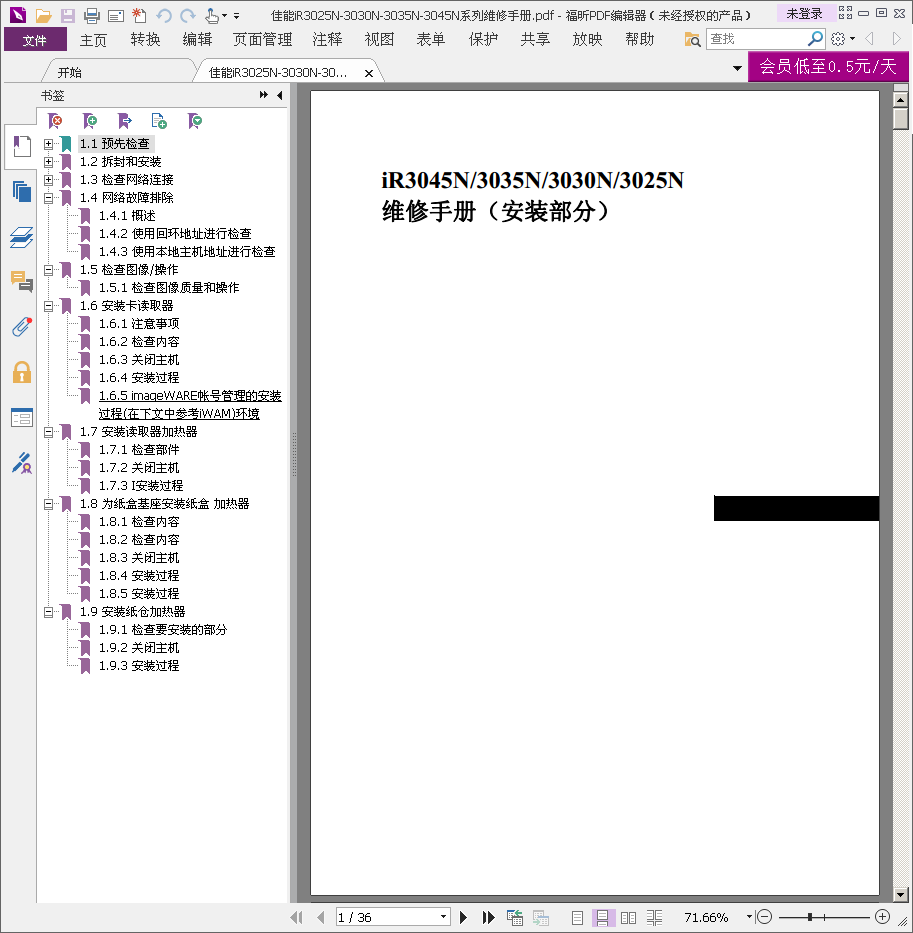Open the 注释 ribbon tab

[x=327, y=40]
